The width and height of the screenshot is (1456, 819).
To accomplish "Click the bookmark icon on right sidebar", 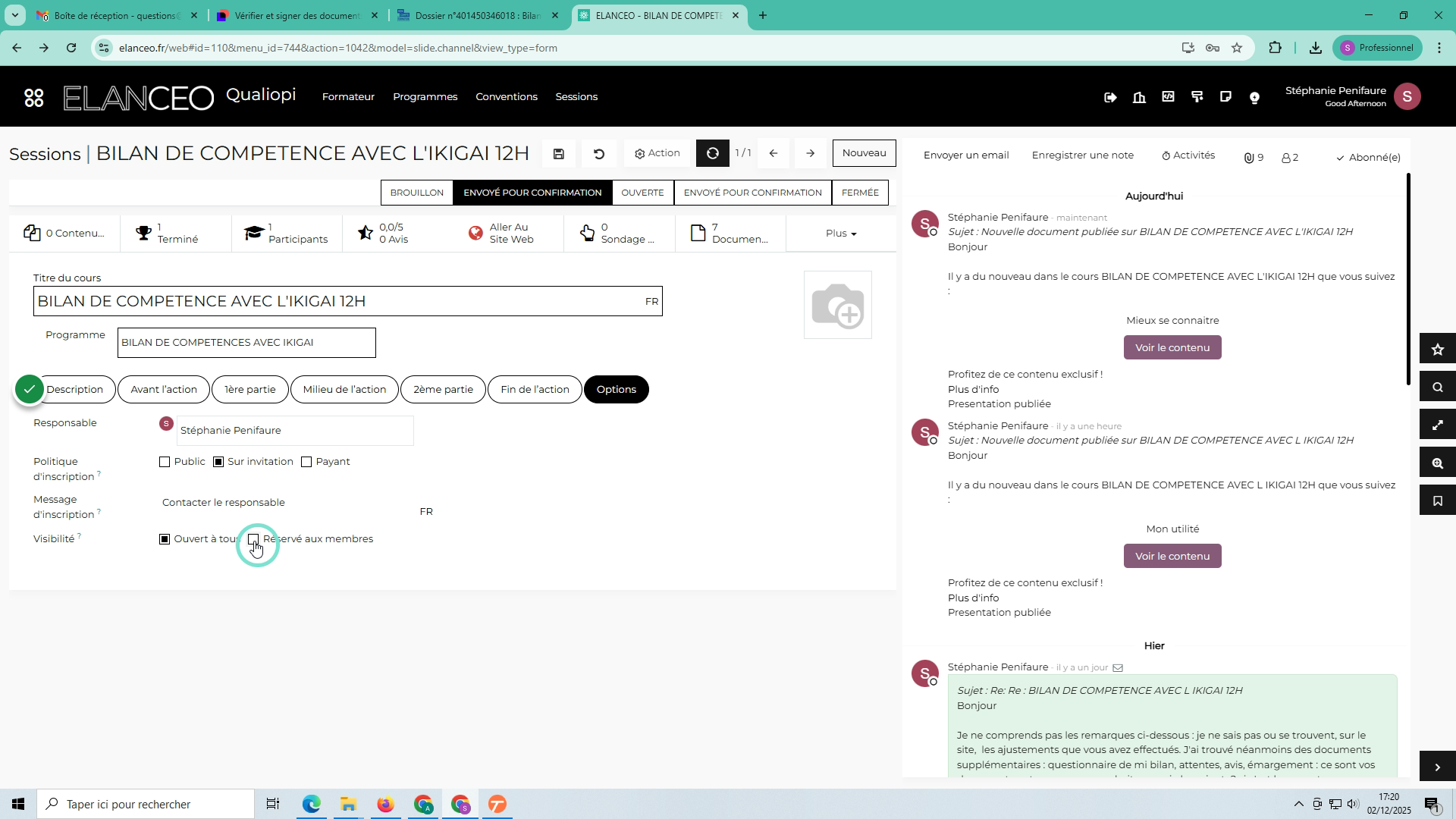I will tap(1438, 500).
